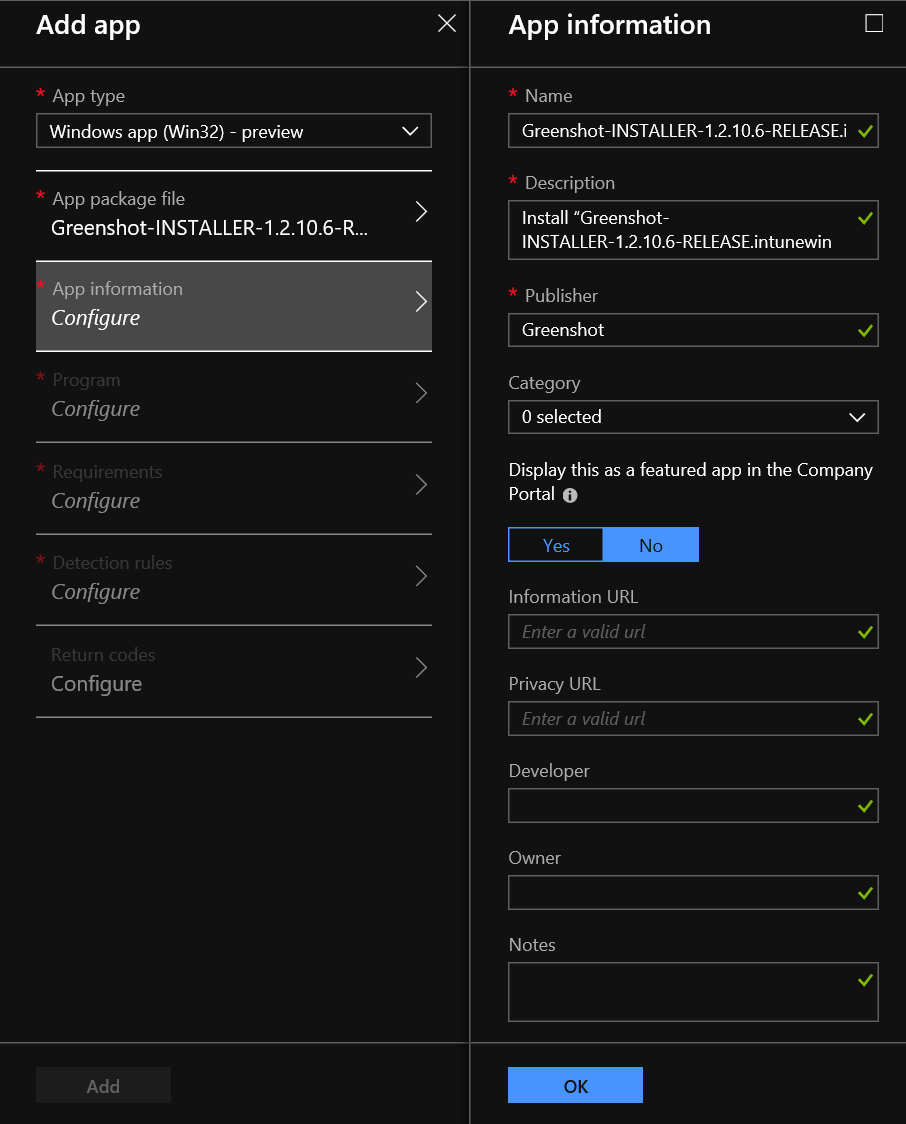906x1124 pixels.
Task: Click the Privacy URL field
Action: pos(693,719)
